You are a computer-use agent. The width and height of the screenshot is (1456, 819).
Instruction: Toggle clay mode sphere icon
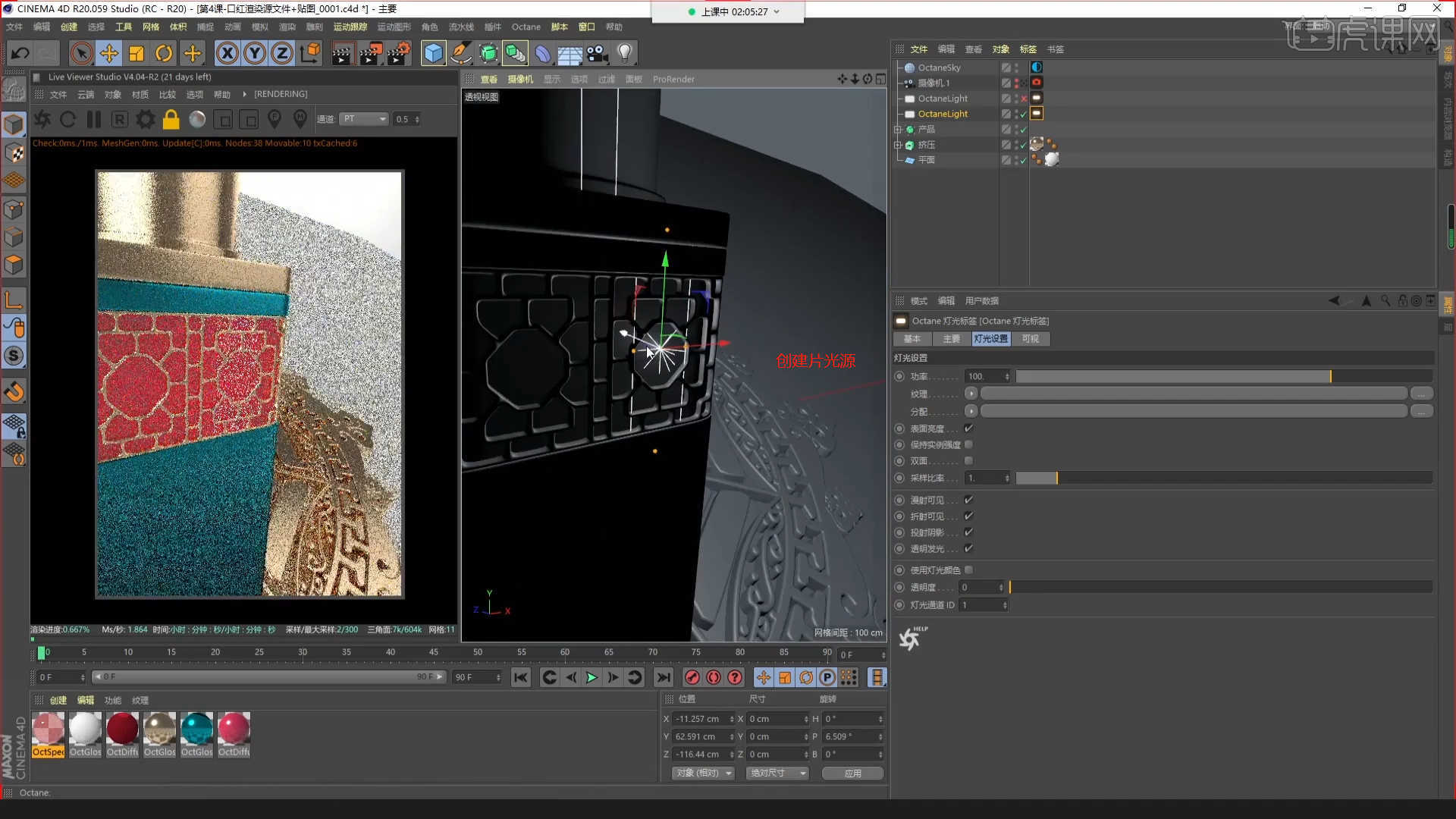pos(197,119)
